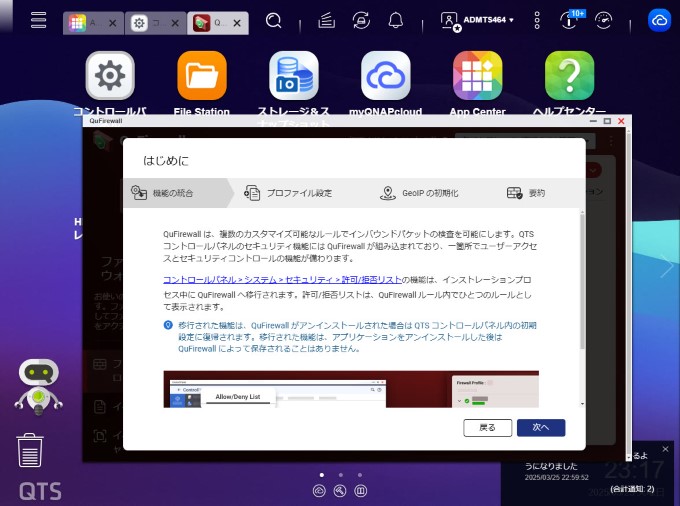The image size is (680, 506).
Task: Go to third desktop page dot
Action: (x=360, y=475)
